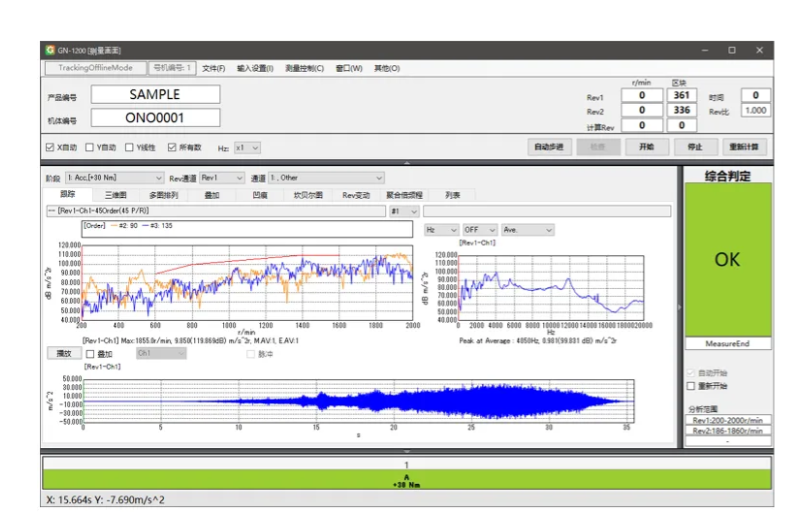Open the 阶段 dropdown showing Acc.[+30 Nm]

(113, 177)
